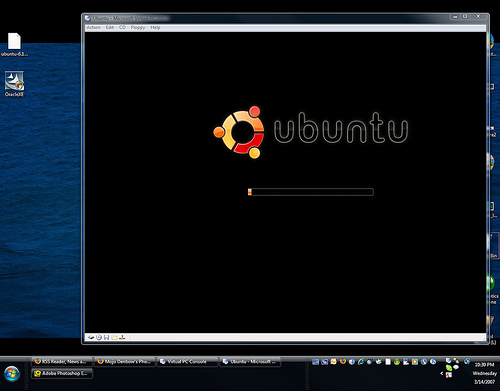Click the Ubuntu circular logo in the VM
The height and width of the screenshot is (391, 500).
(239, 132)
